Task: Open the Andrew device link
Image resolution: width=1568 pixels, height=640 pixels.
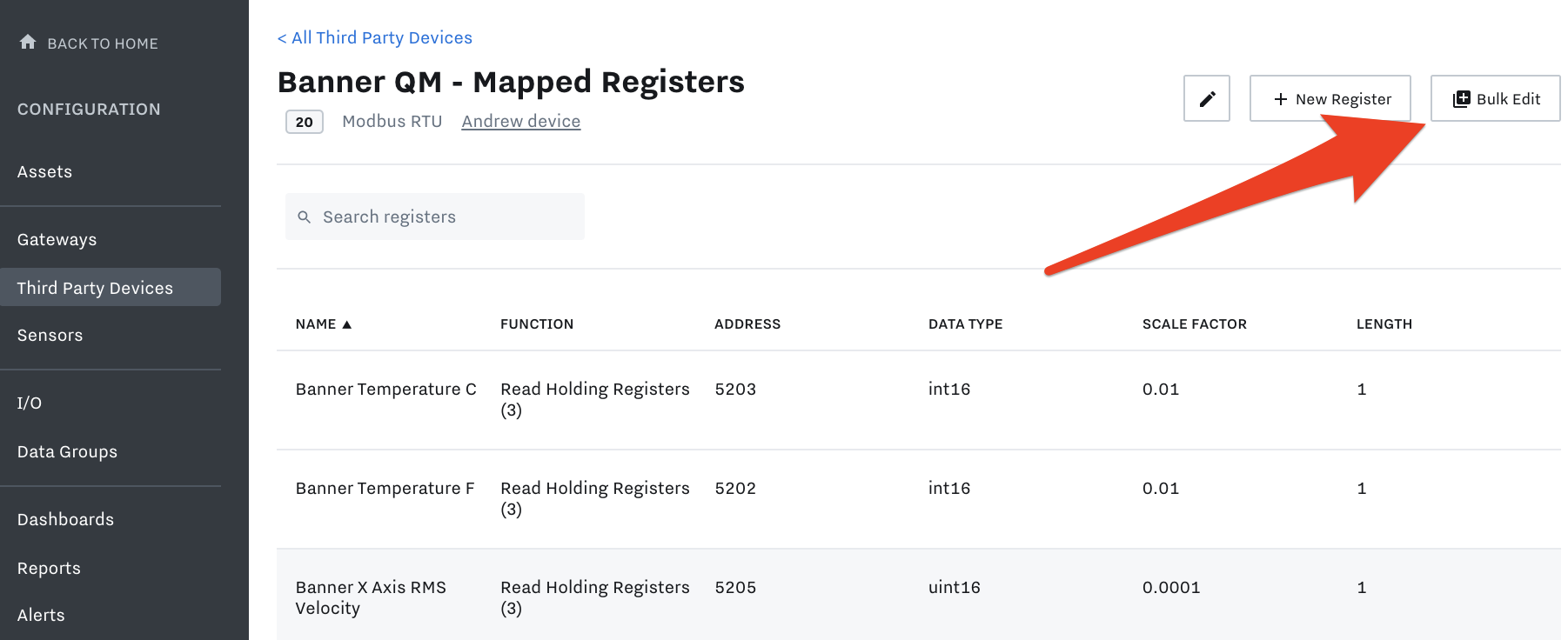Action: coord(520,121)
